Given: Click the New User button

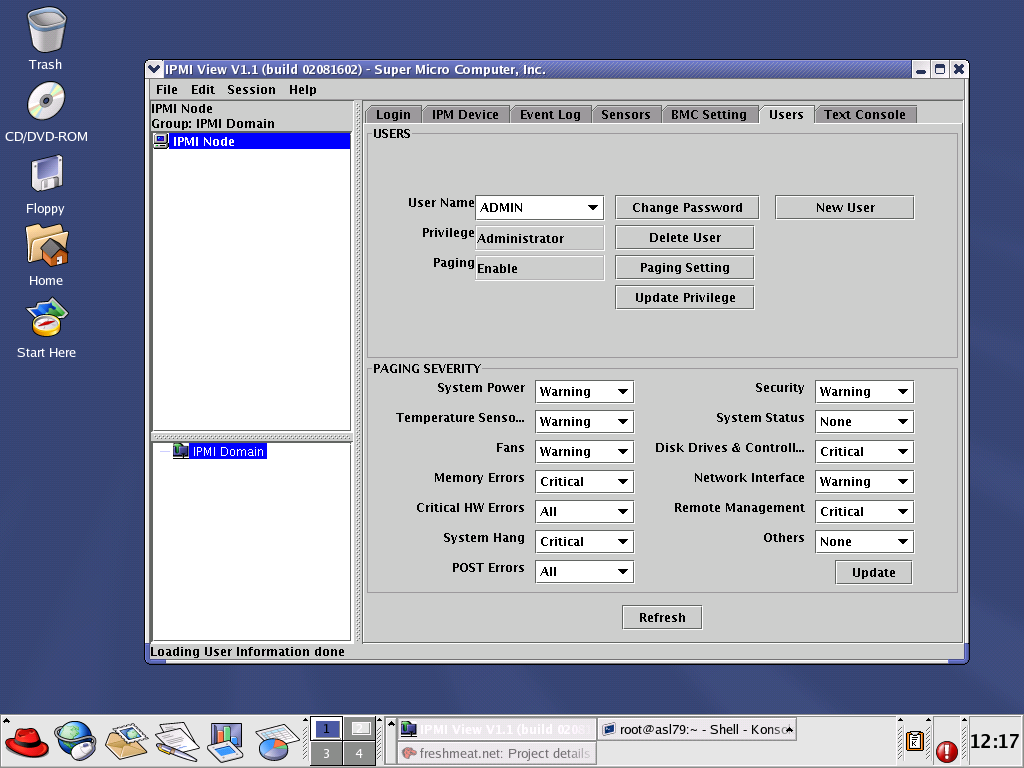Looking at the screenshot, I should [x=845, y=208].
